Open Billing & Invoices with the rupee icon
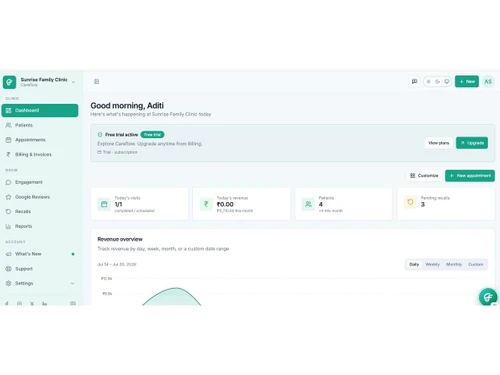The image size is (500, 375). click(x=9, y=154)
